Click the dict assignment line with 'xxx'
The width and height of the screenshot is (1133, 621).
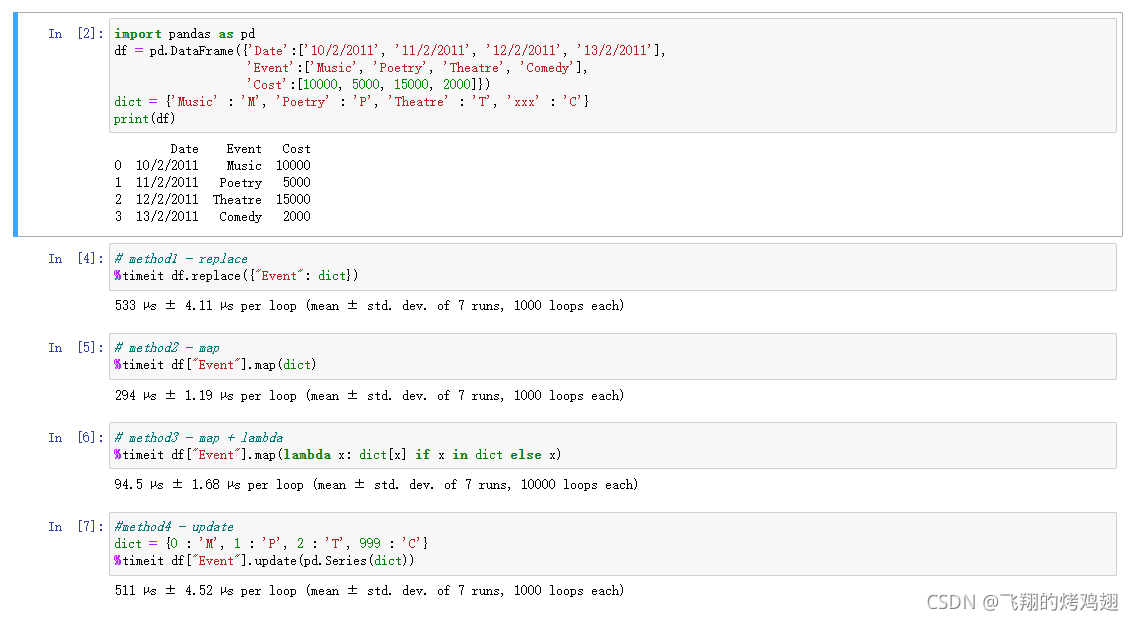pos(351,102)
